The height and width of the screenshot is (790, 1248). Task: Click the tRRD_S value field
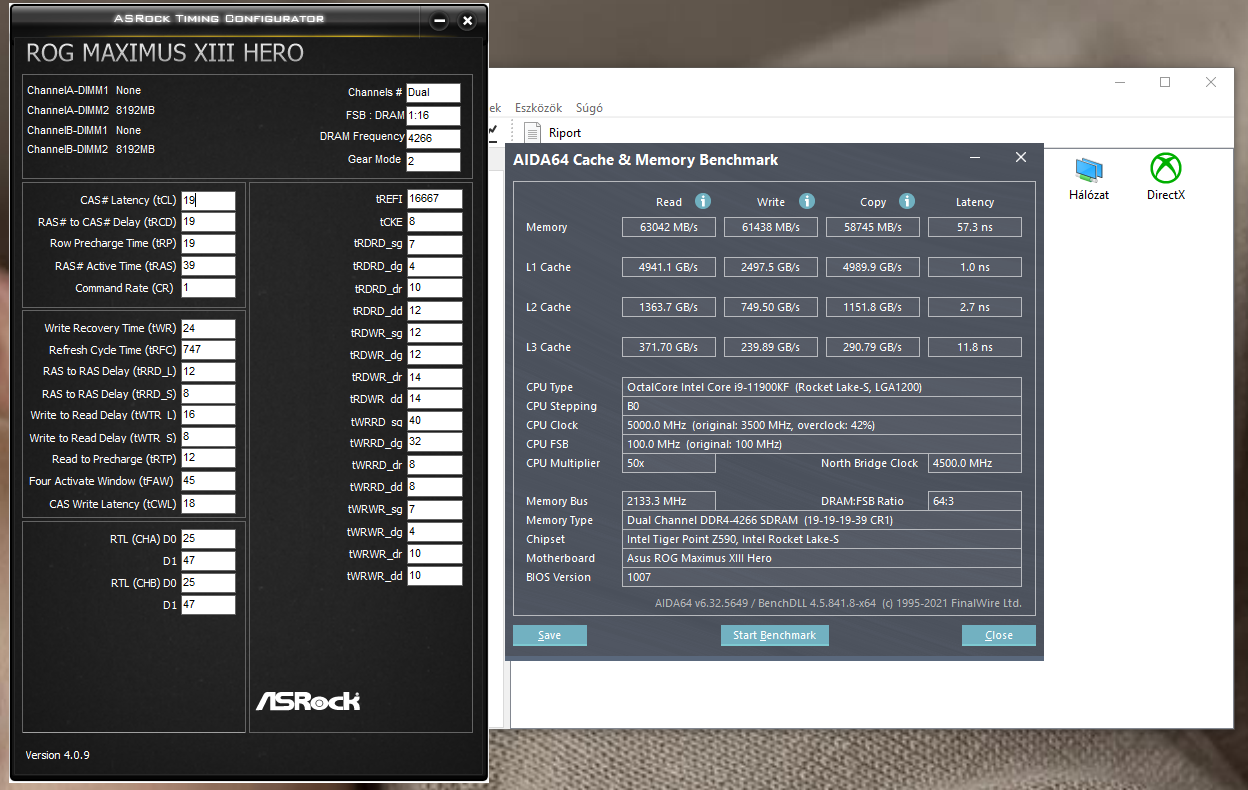[208, 394]
